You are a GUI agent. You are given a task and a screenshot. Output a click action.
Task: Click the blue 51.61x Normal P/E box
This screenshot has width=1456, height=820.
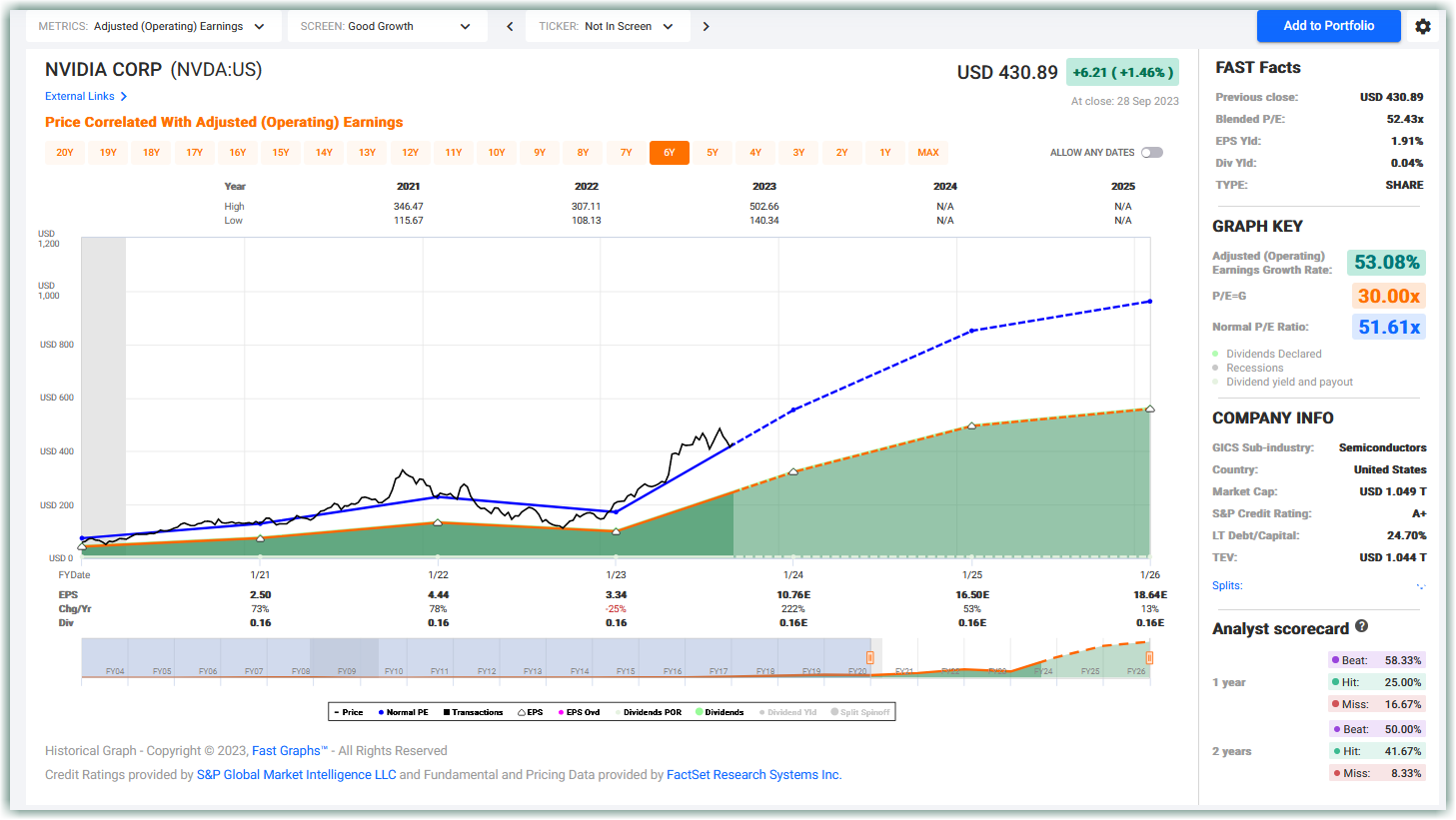[1389, 327]
